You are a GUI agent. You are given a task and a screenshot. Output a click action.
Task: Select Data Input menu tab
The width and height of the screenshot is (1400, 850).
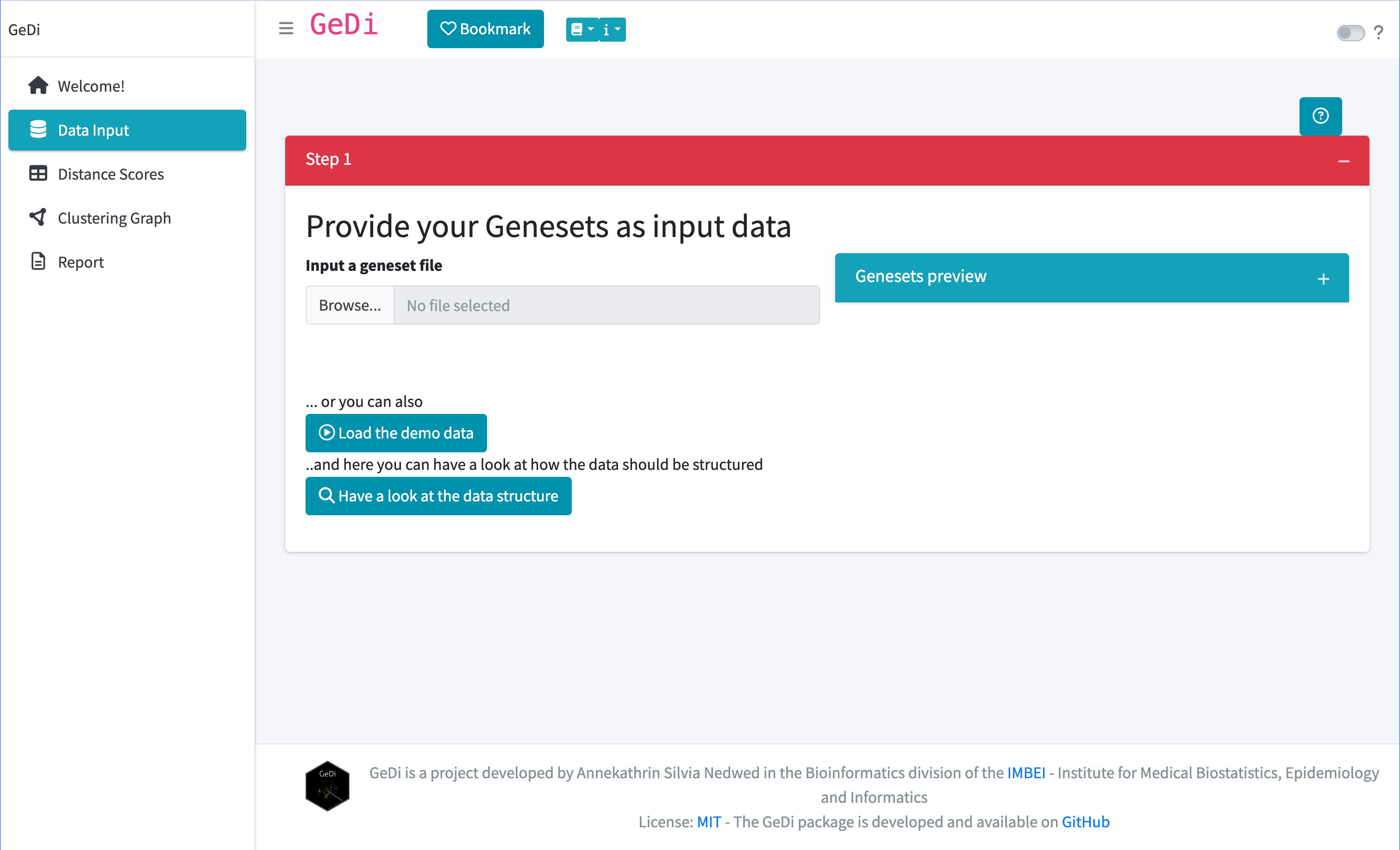[x=128, y=130]
